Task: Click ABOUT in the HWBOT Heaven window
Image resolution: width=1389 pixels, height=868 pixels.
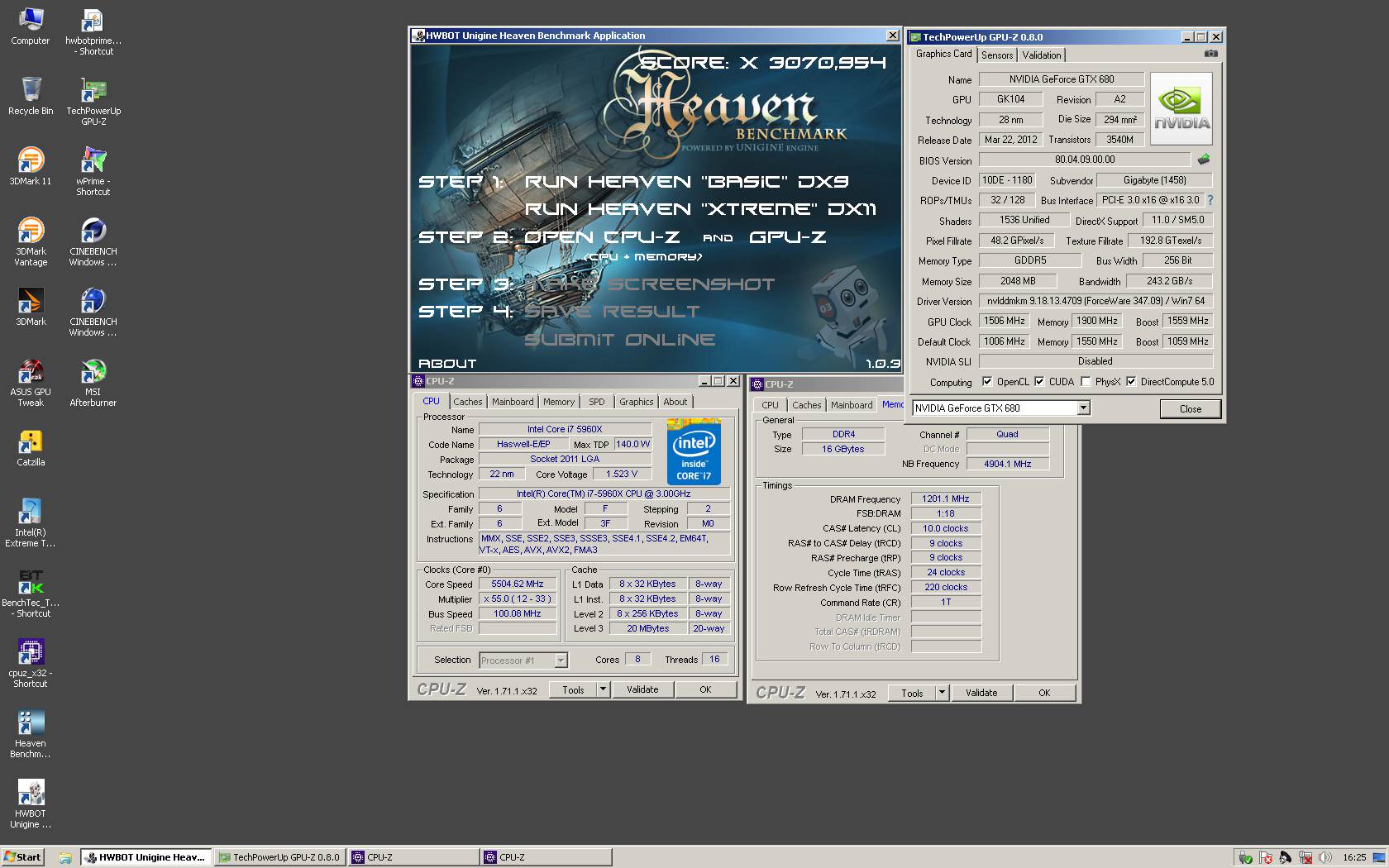Action: click(x=447, y=364)
